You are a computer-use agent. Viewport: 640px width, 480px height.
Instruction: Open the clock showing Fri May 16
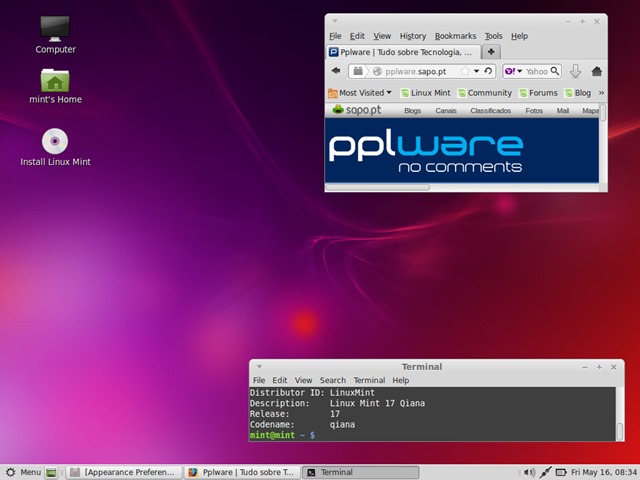[604, 472]
